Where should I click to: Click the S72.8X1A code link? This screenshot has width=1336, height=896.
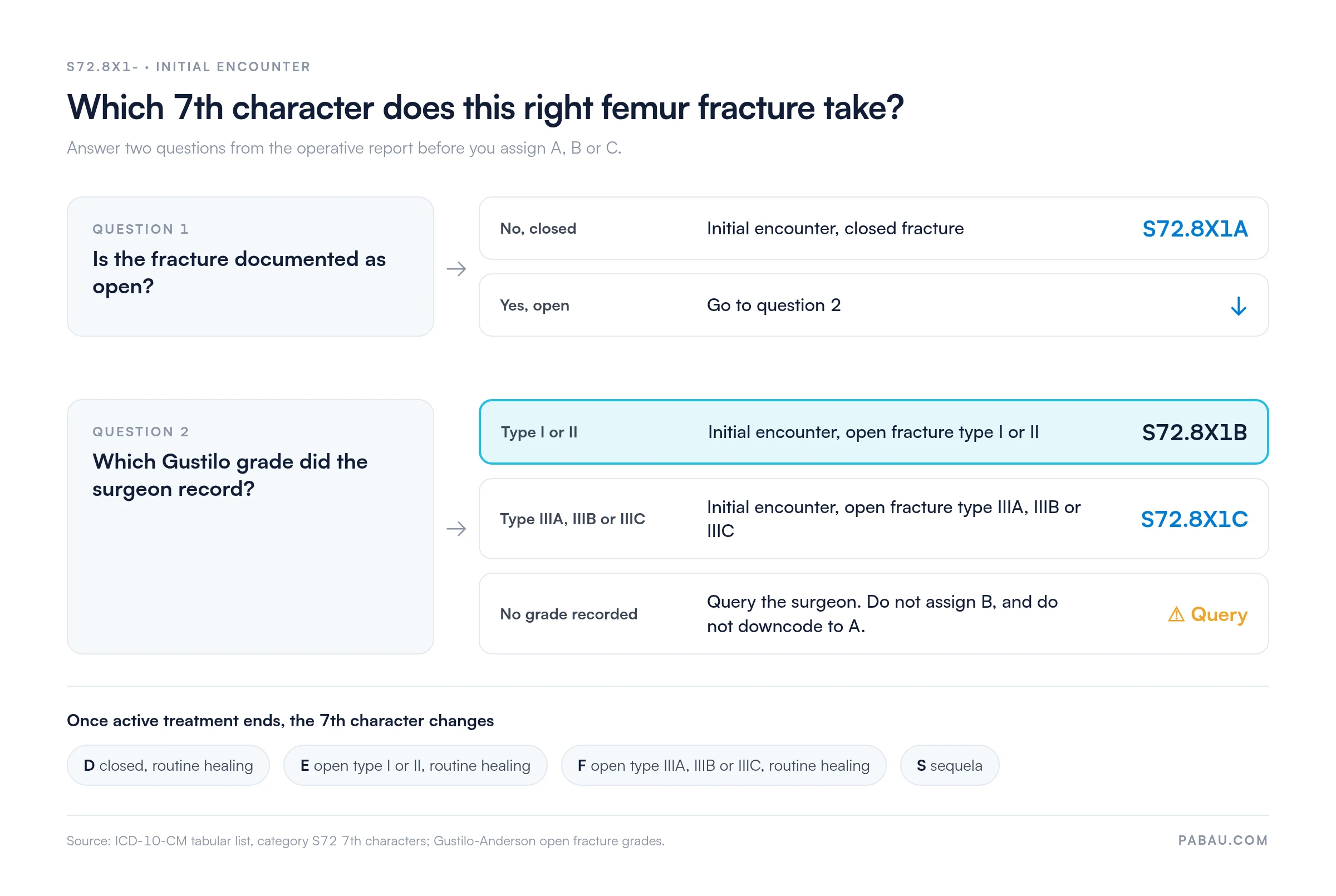point(1194,229)
